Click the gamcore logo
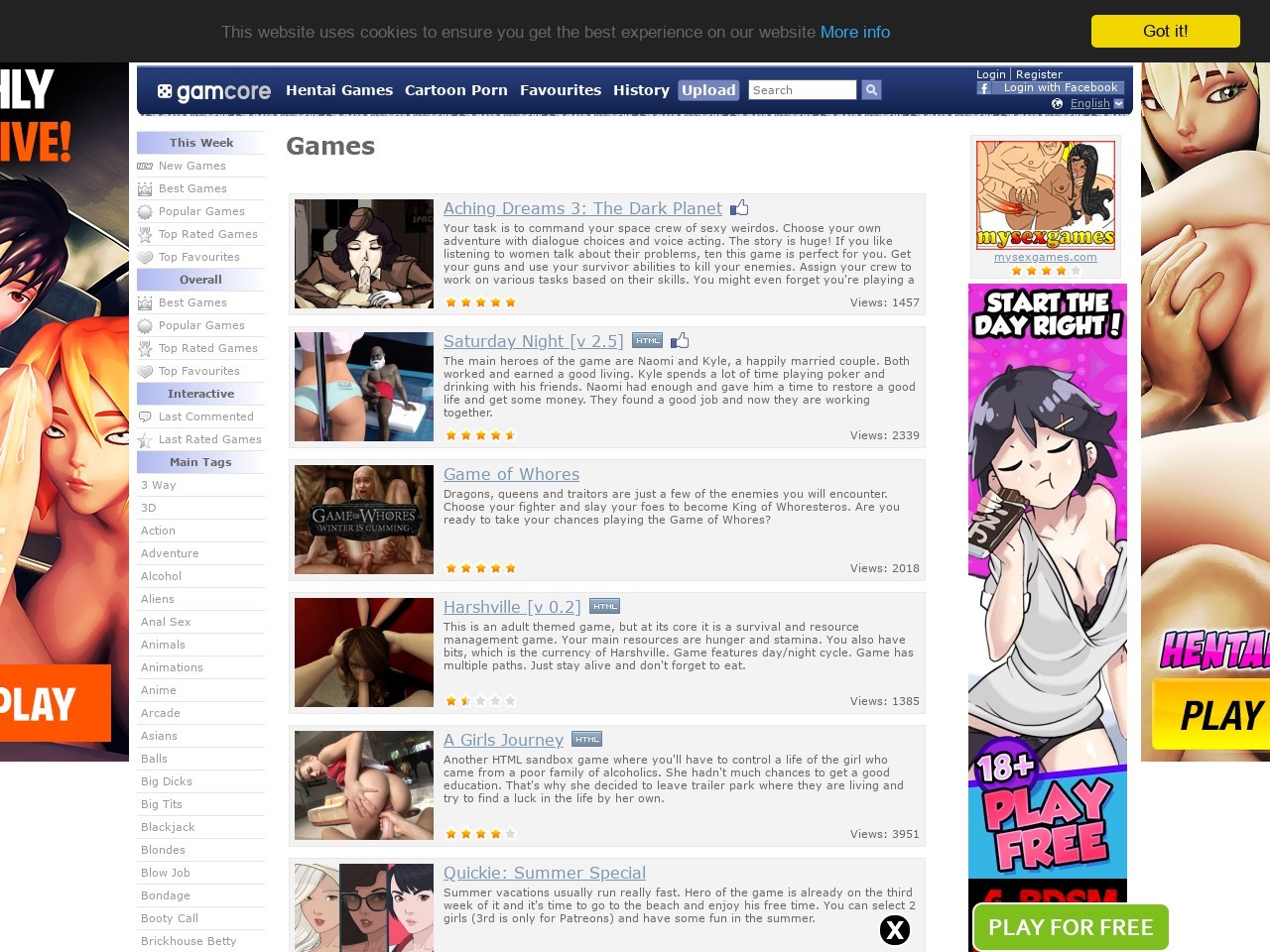 coord(213,91)
